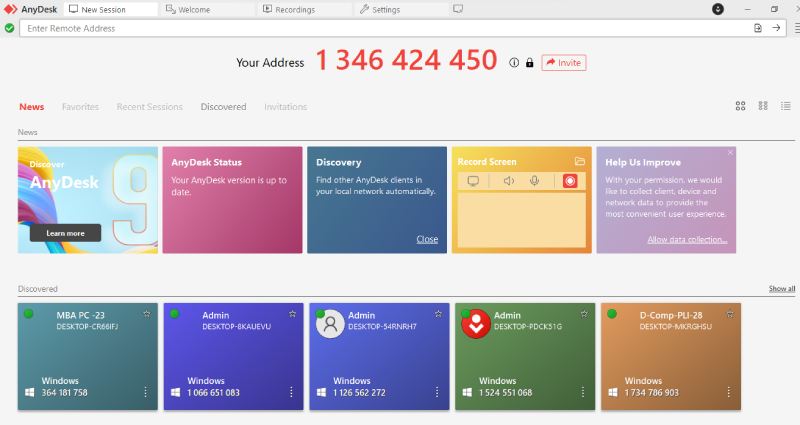Click the DESKTOP-CR66IFJ hostname text

click(x=87, y=327)
